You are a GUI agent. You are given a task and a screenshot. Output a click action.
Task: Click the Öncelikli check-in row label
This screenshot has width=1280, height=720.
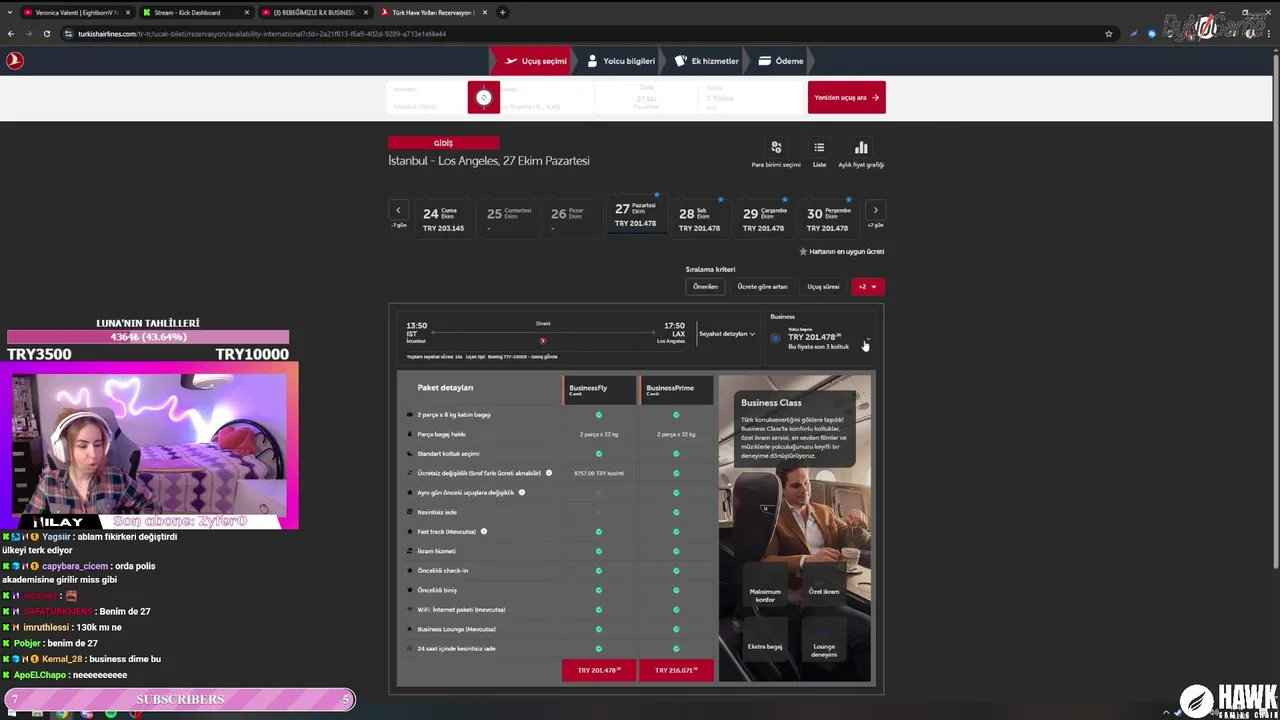tap(443, 570)
